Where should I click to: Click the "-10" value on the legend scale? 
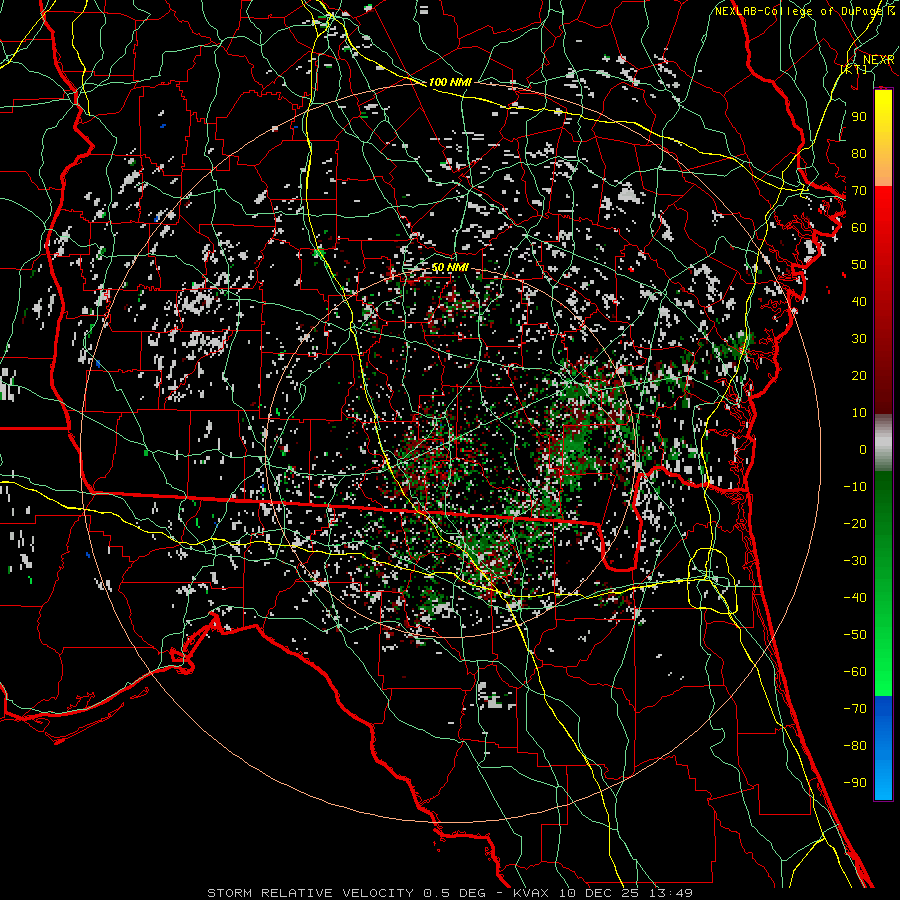(x=855, y=487)
